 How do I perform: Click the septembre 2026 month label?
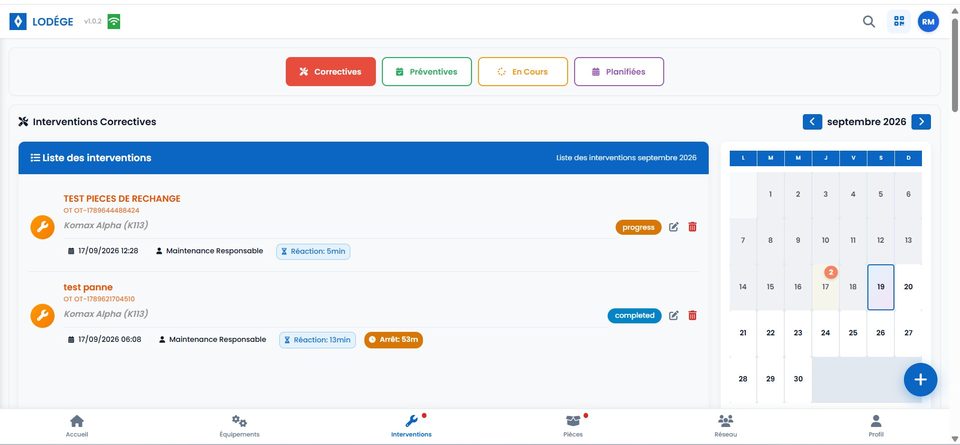pos(866,122)
